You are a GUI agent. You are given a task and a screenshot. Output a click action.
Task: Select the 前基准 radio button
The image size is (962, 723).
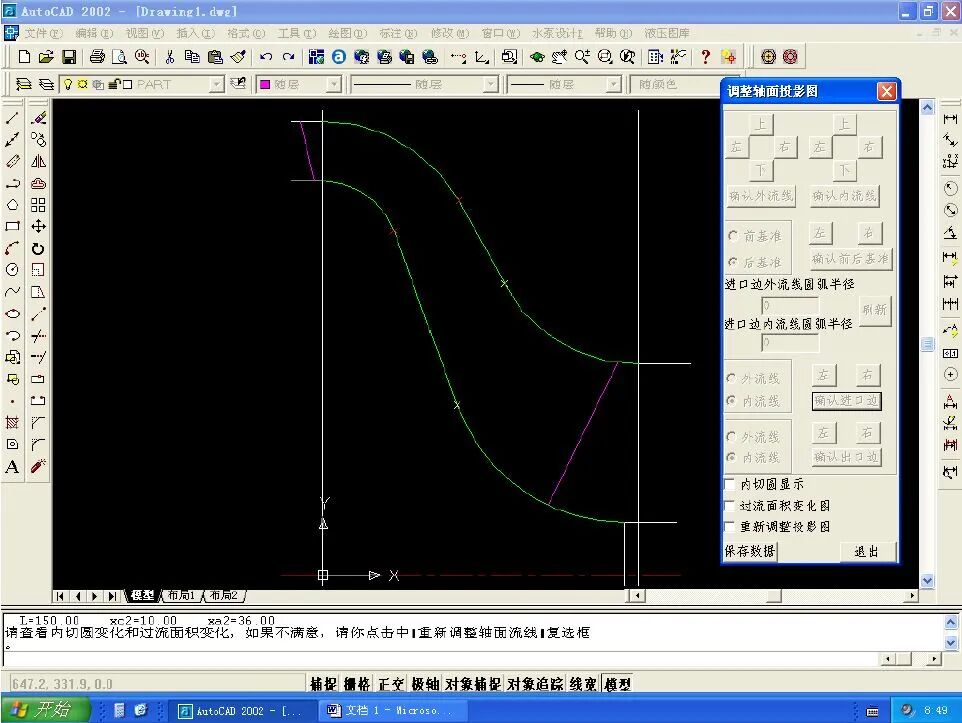tap(733, 236)
